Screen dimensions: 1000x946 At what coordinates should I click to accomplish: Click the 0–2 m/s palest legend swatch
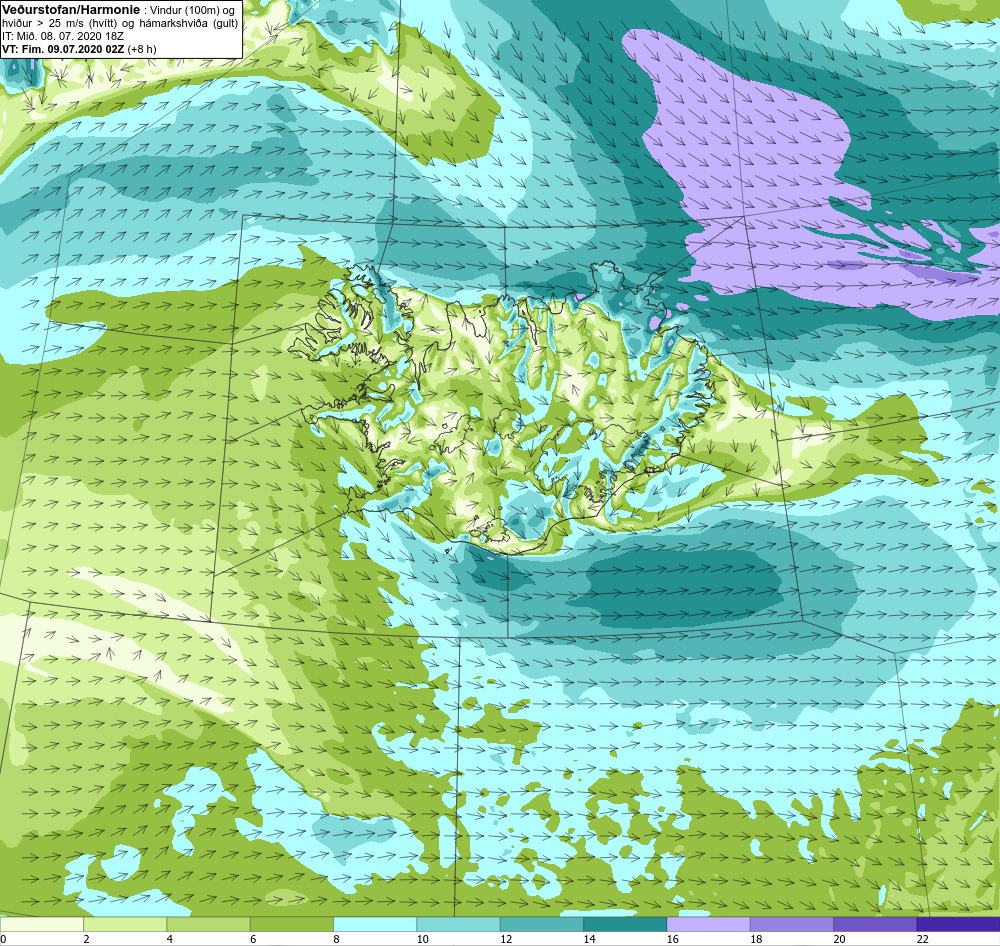click(41, 924)
